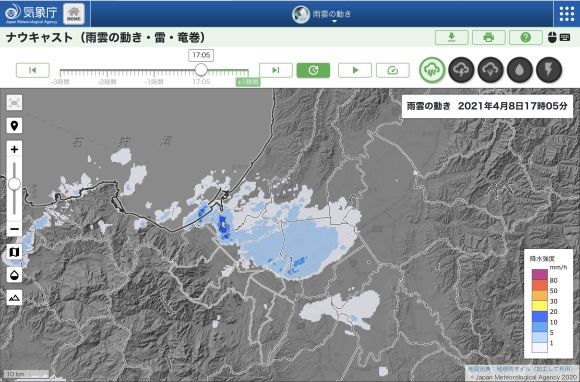Select the water drop rainfall layer
The width and height of the screenshot is (580, 382).
click(x=519, y=70)
